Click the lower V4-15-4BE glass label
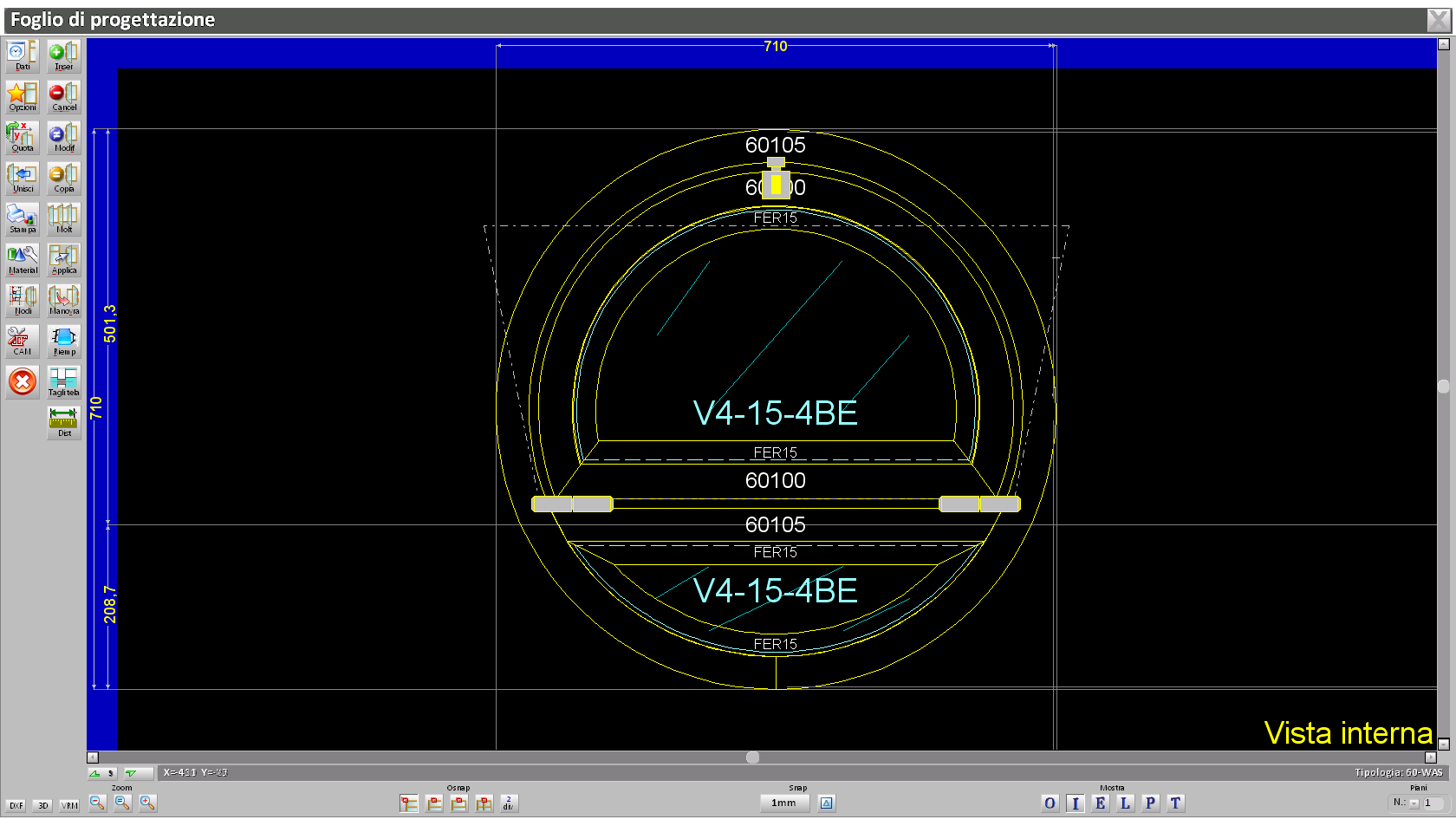 [x=776, y=591]
